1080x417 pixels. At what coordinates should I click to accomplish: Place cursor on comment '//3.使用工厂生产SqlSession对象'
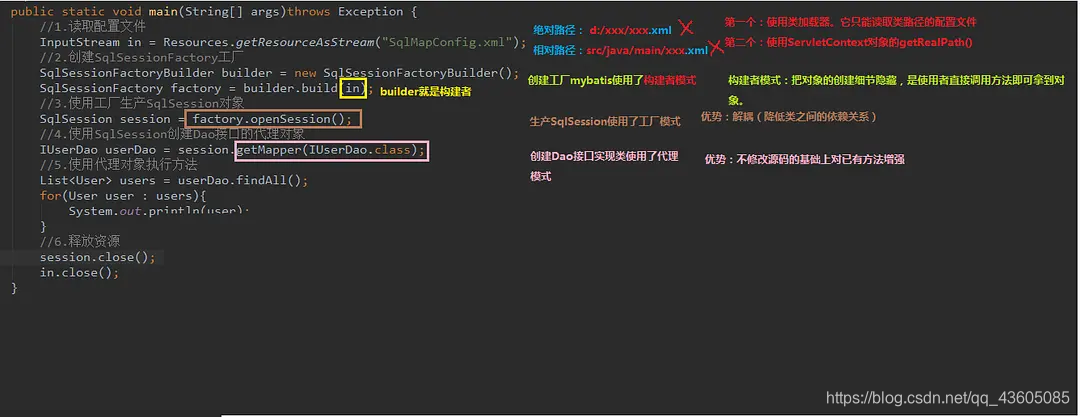[x=142, y=103]
